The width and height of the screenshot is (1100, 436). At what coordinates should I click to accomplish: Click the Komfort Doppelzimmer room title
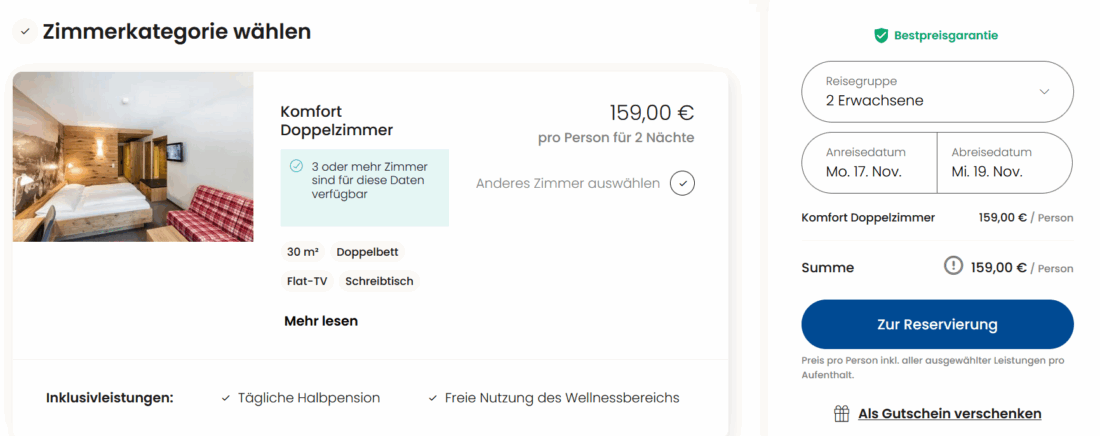pos(336,121)
